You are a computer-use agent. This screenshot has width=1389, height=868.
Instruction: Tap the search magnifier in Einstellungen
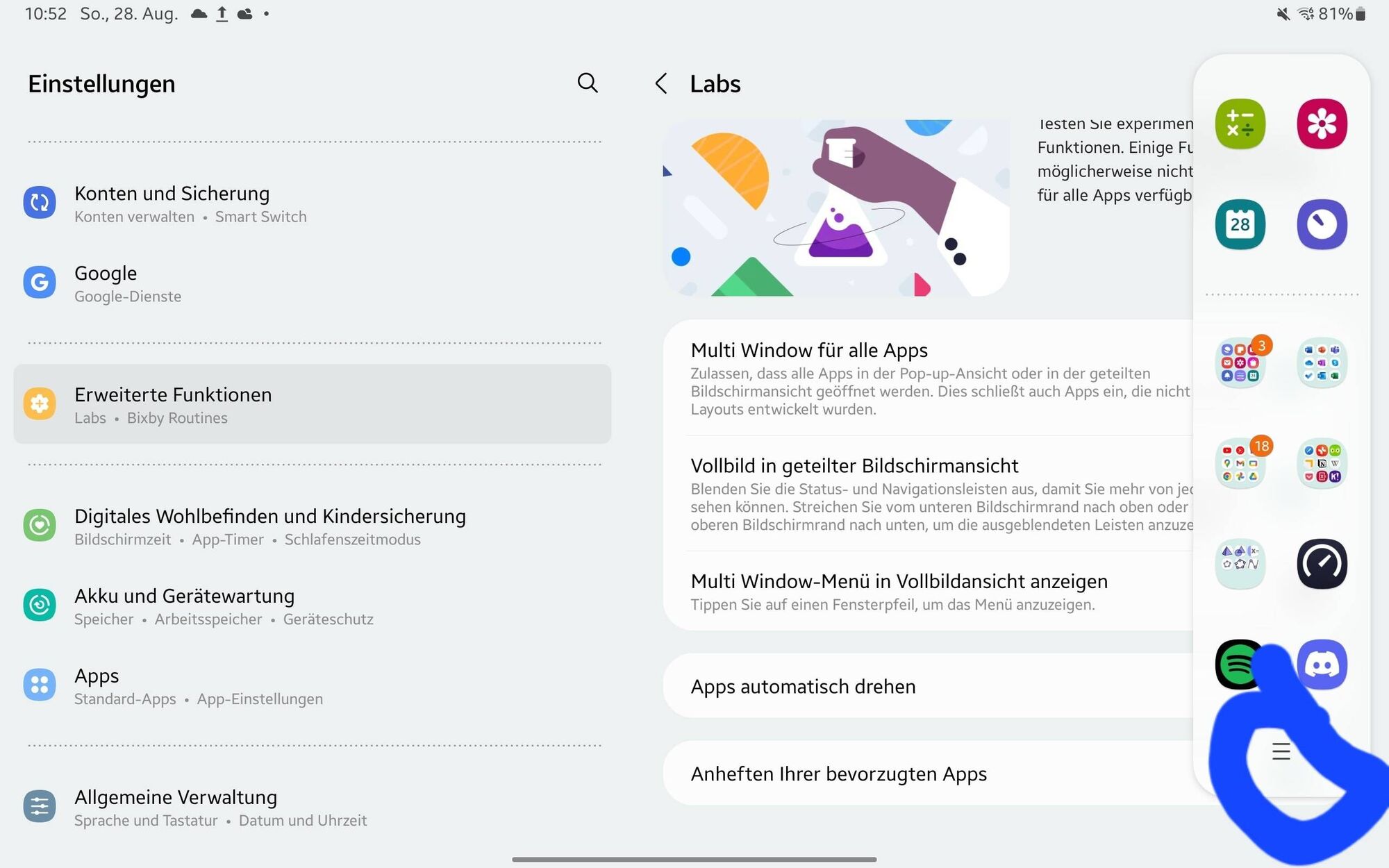tap(588, 83)
